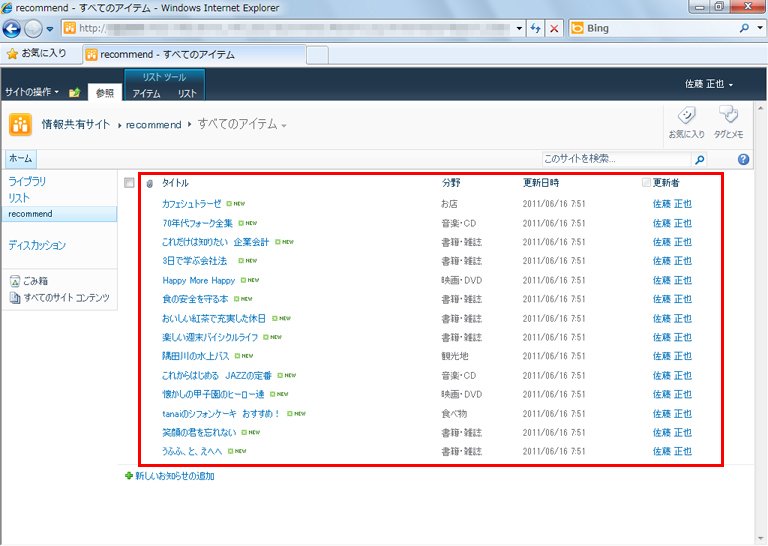Image resolution: width=768 pixels, height=546 pixels.
Task: Click the site search magnifier icon
Action: (x=699, y=159)
